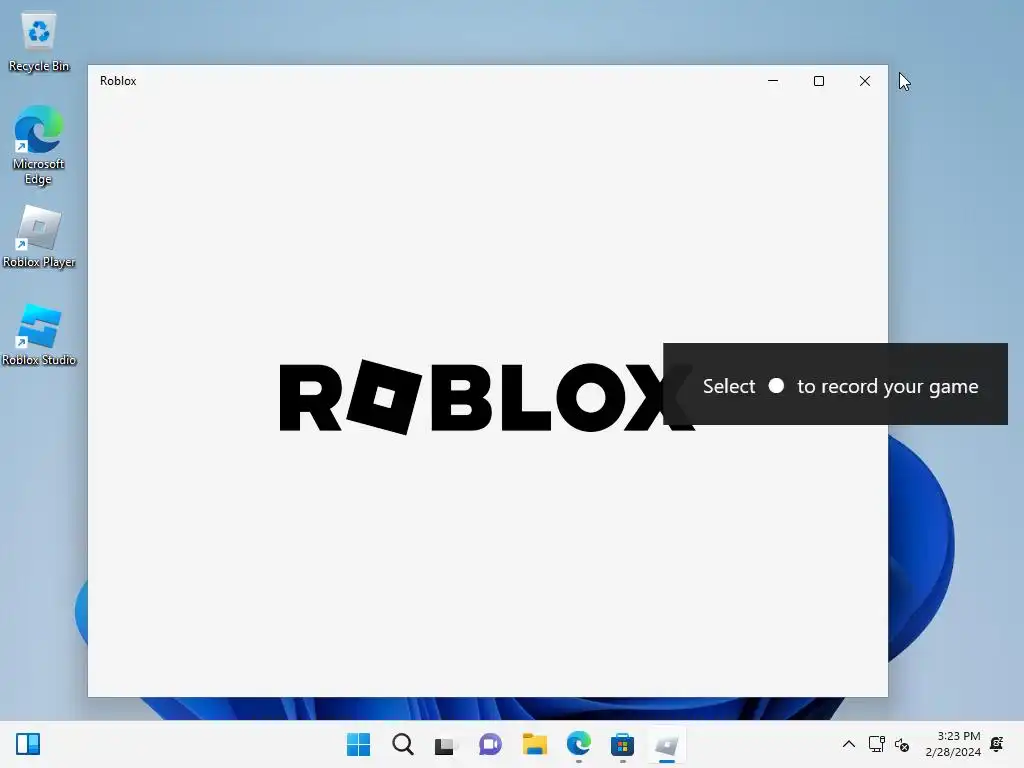Image resolution: width=1024 pixels, height=768 pixels.
Task: Select the Microsoft Edge desktop shortcut
Action: pos(39,145)
